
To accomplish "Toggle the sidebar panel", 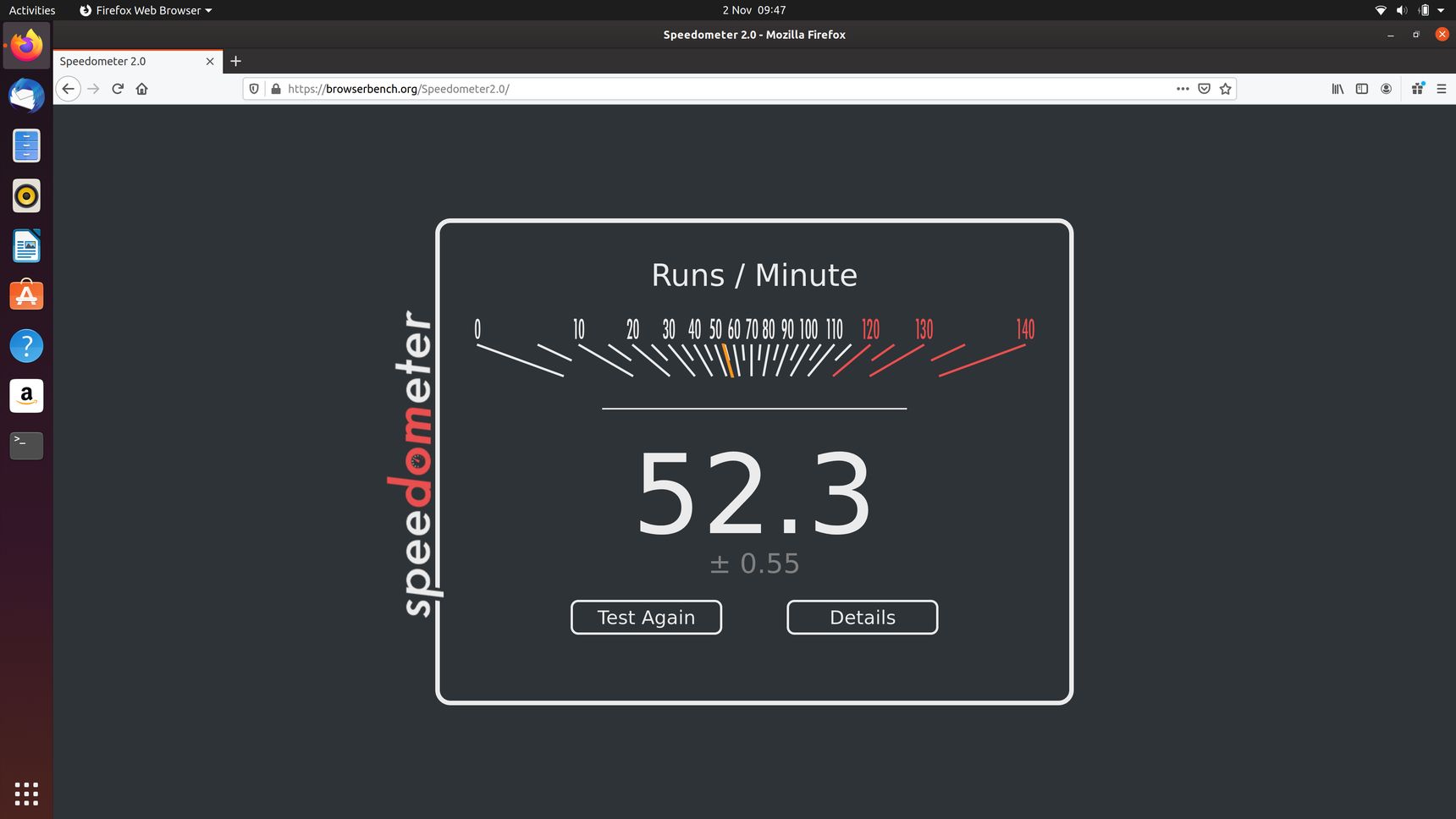I will click(x=1362, y=89).
